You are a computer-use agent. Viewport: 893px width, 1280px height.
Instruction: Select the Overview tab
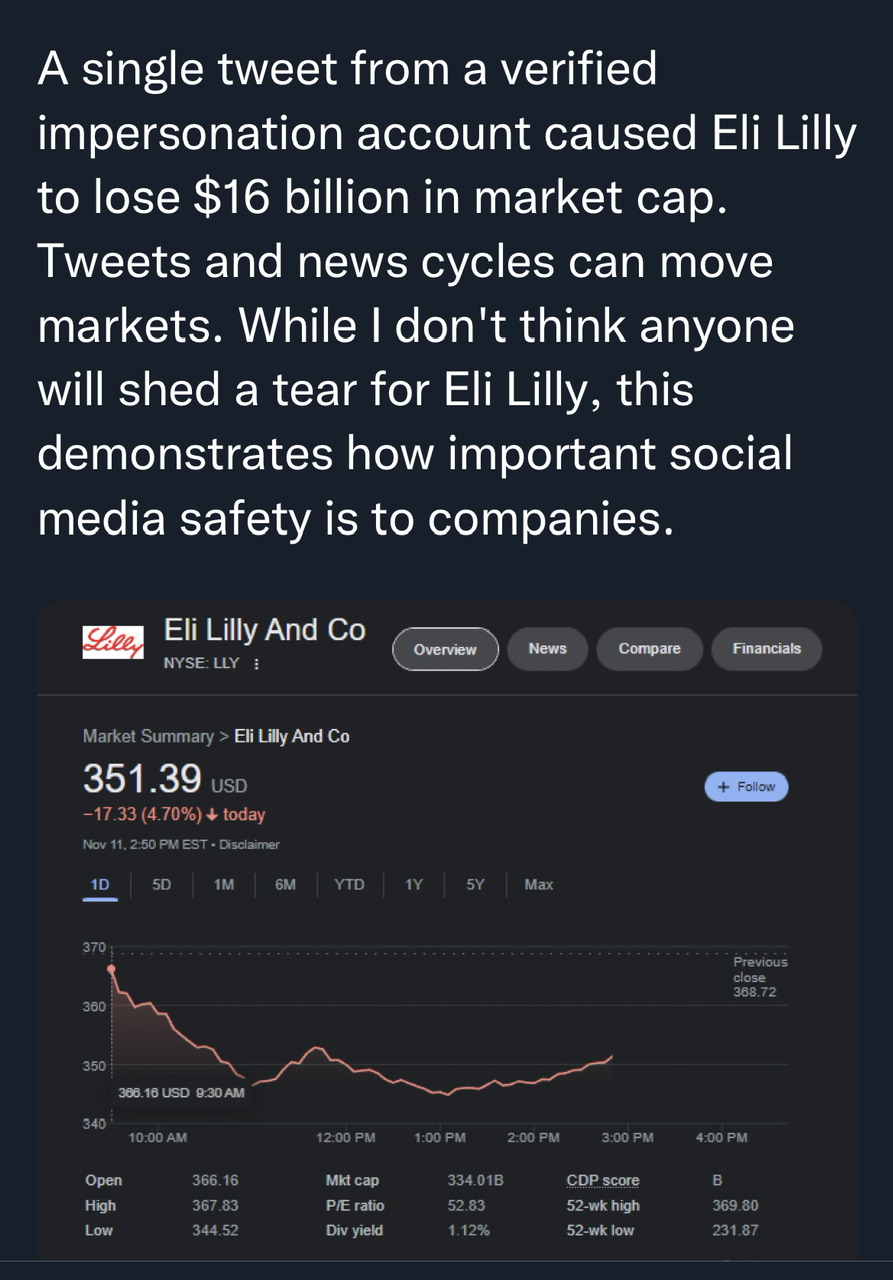point(445,649)
